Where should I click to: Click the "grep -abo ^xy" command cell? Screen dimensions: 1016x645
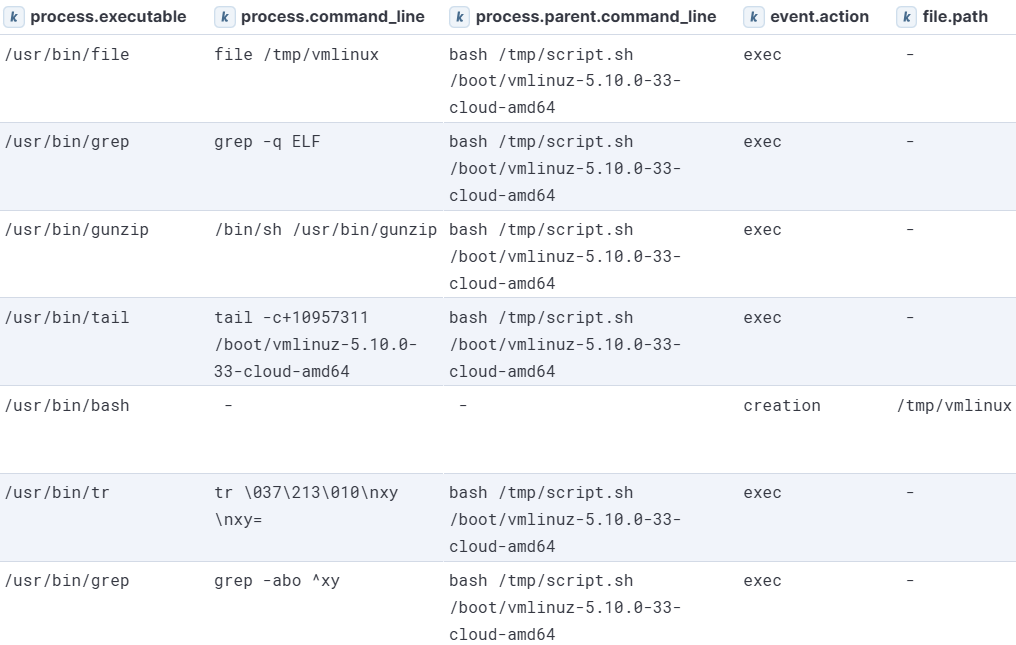coord(277,581)
